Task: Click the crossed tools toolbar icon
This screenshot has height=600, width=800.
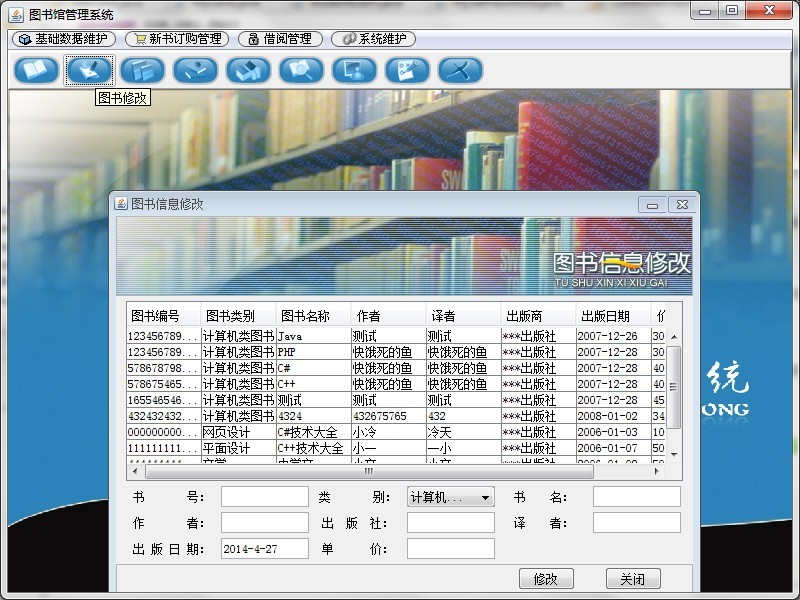Action: click(x=461, y=70)
